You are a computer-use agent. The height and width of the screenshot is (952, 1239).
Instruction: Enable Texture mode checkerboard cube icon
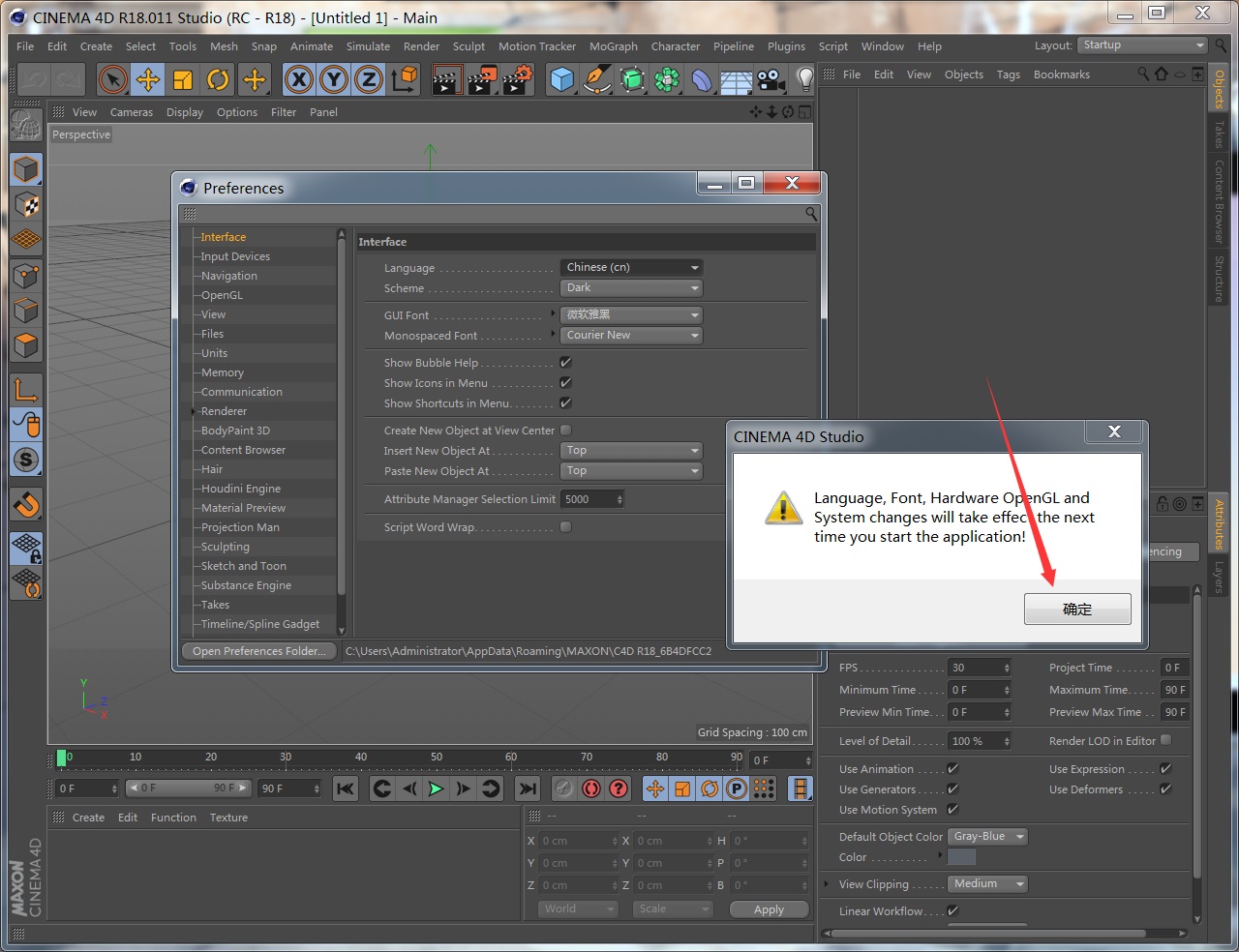pos(26,204)
